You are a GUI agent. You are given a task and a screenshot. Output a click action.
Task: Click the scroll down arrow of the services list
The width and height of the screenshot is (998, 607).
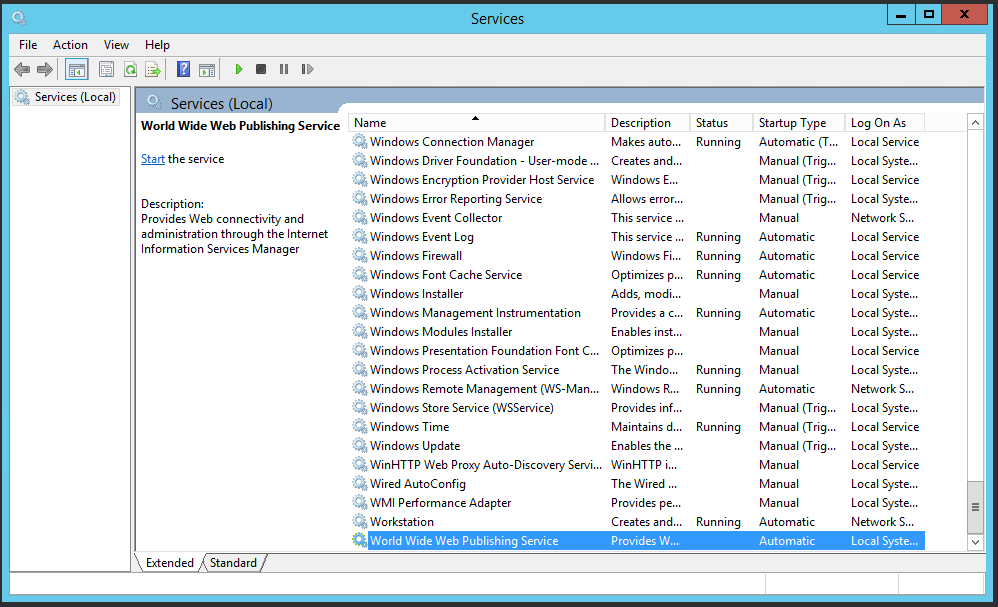(975, 542)
